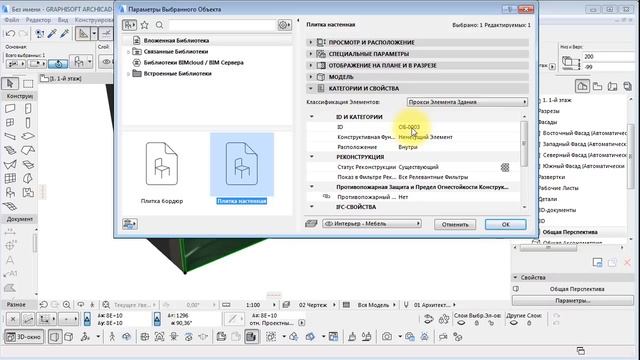Select Библиотеки BIMcloud / BIM Сервера
The width and height of the screenshot is (640, 360).
(193, 62)
